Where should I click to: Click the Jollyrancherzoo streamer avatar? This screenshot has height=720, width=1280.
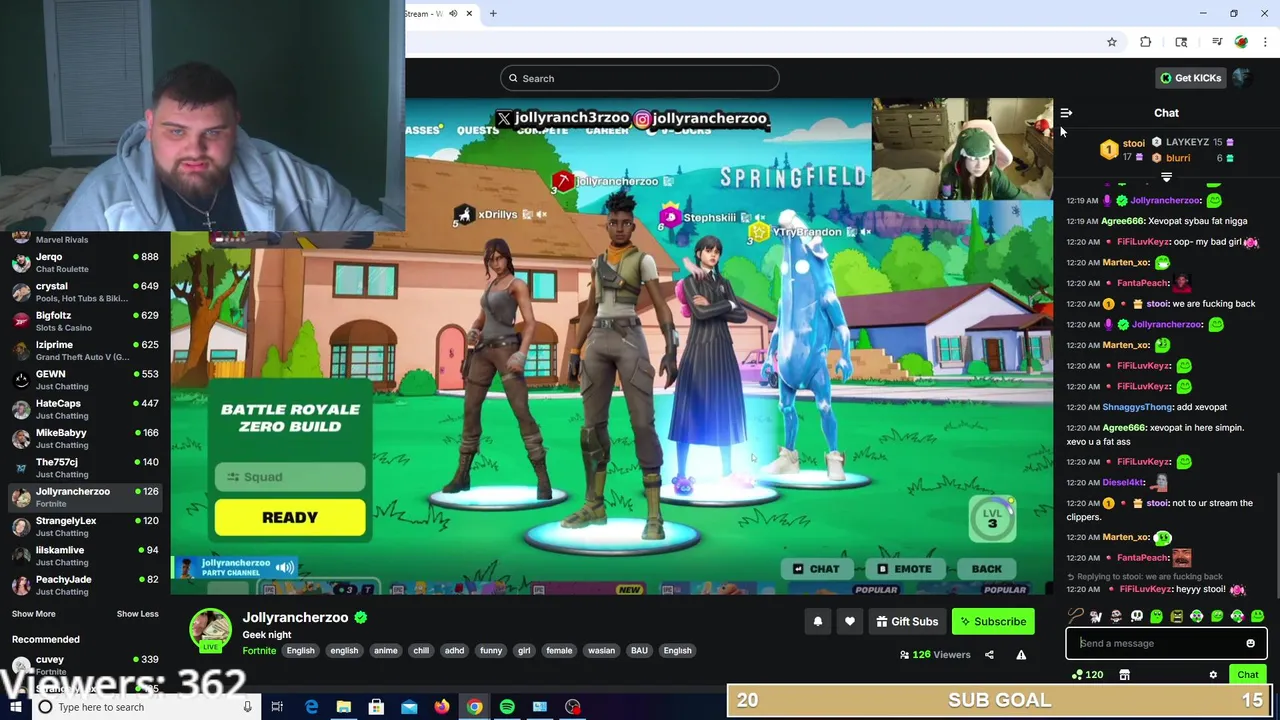click(210, 630)
